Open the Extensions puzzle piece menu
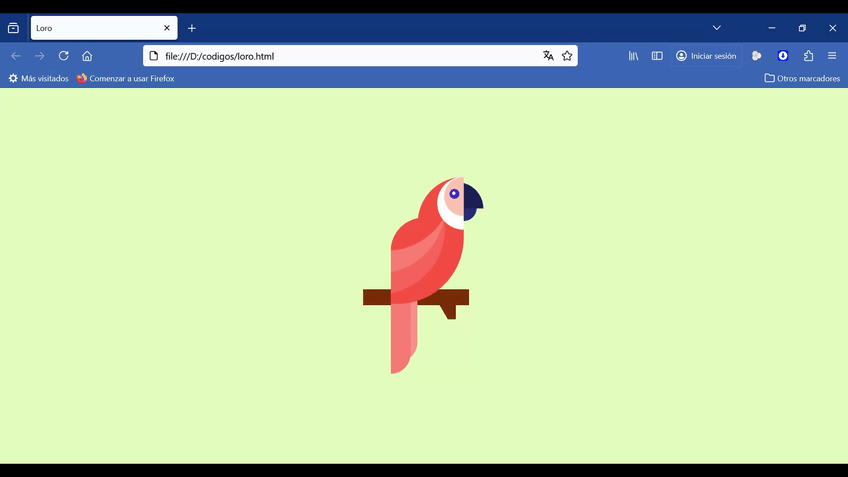The width and height of the screenshot is (848, 477). click(x=809, y=56)
